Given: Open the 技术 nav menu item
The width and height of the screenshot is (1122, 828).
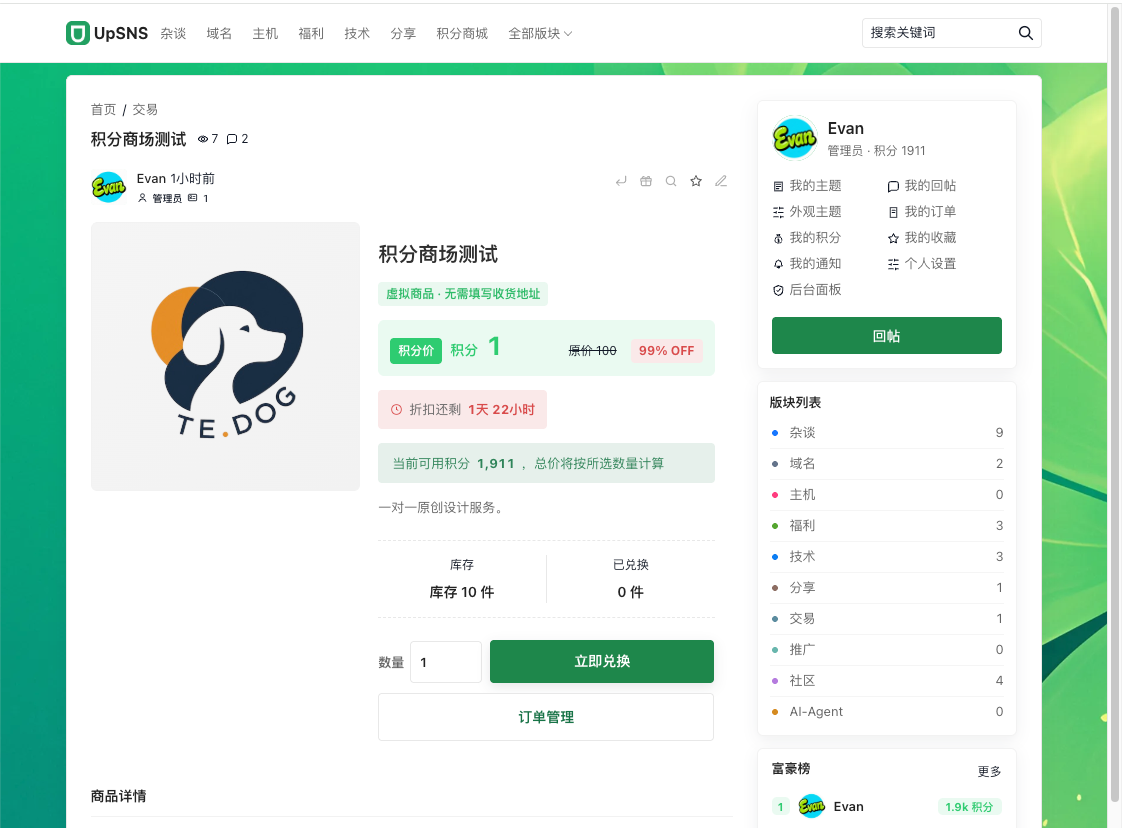Looking at the screenshot, I should [x=357, y=34].
